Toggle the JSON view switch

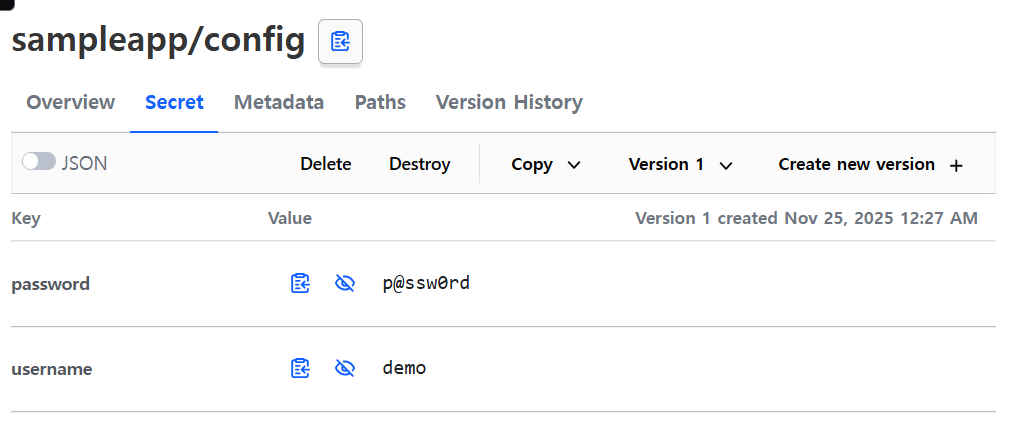tap(39, 161)
